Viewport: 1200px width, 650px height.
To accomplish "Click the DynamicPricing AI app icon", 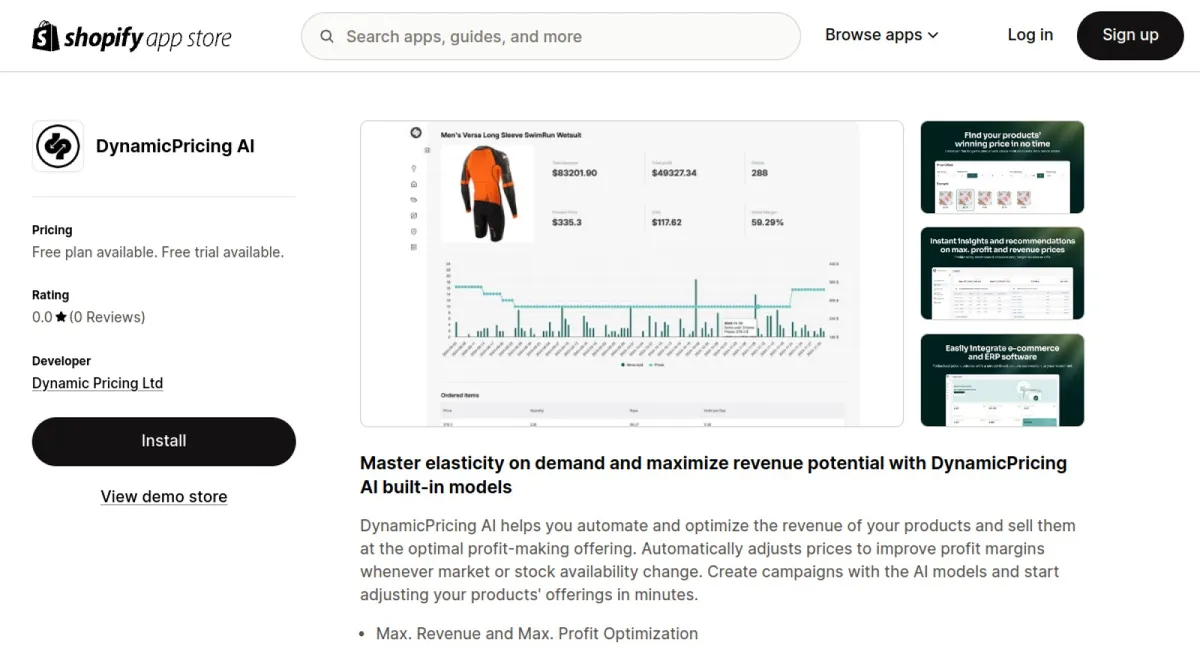I will click(x=58, y=147).
